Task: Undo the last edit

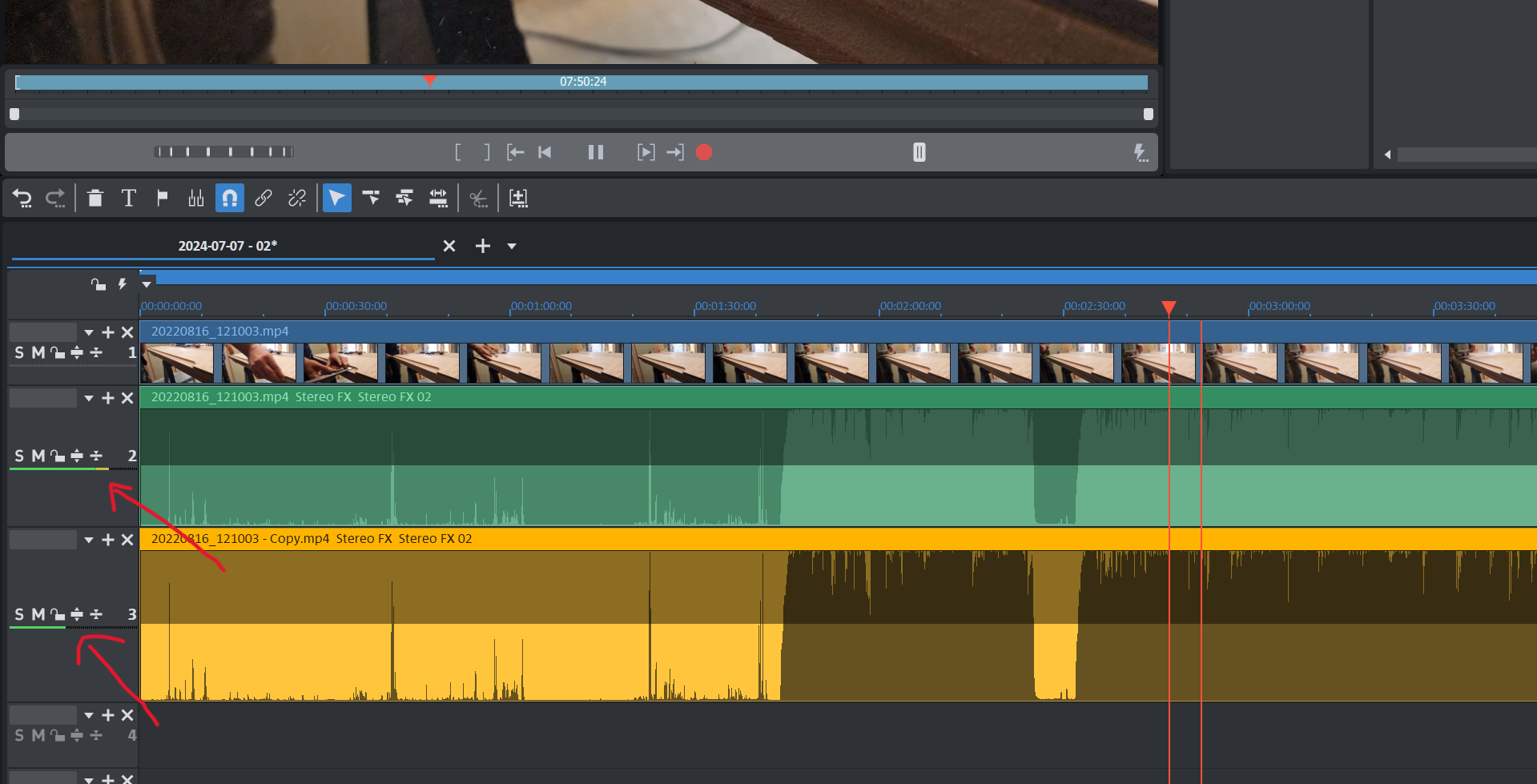Action: point(22,198)
